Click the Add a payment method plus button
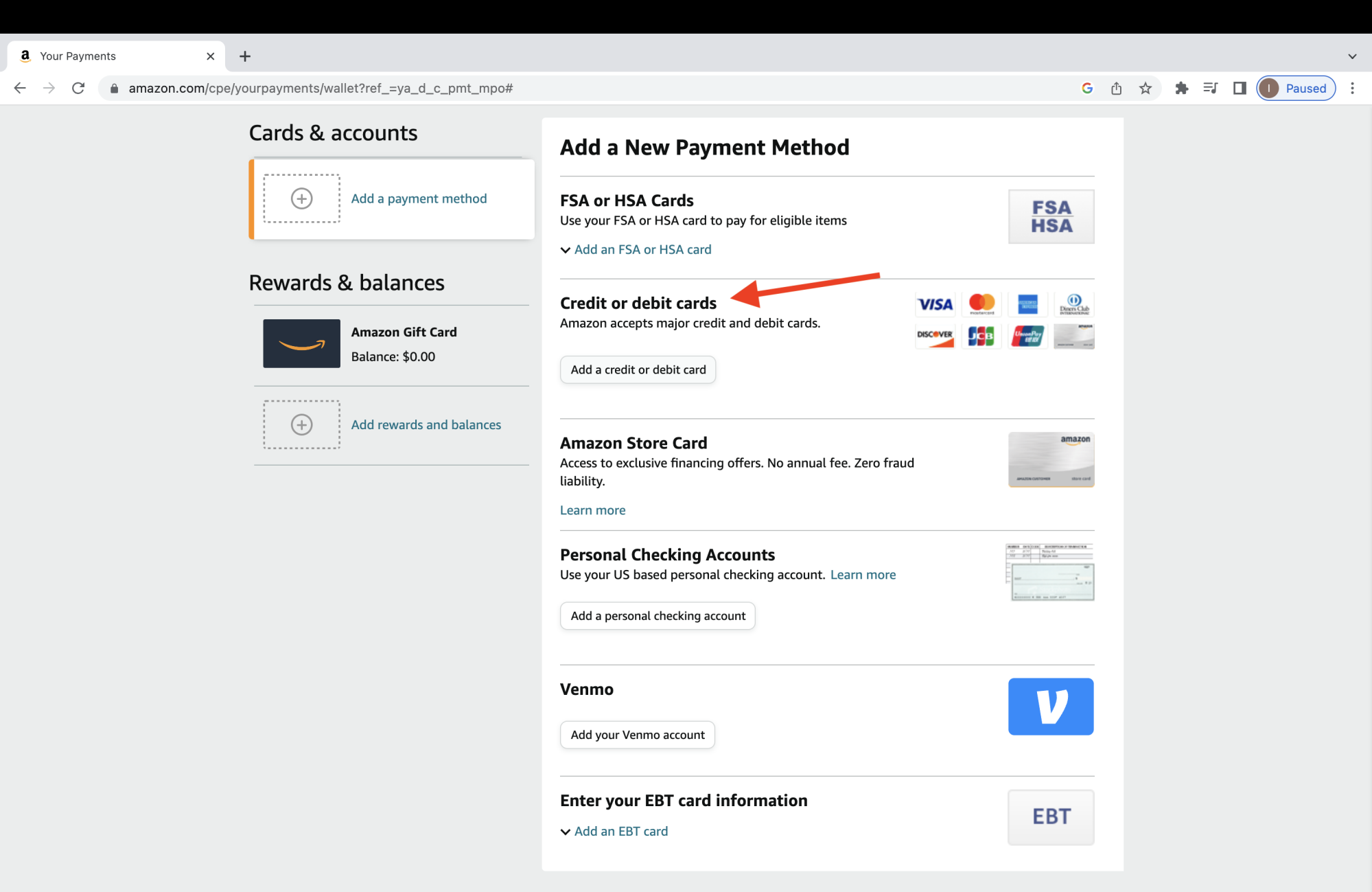This screenshot has width=1372, height=892. pyautogui.click(x=301, y=198)
